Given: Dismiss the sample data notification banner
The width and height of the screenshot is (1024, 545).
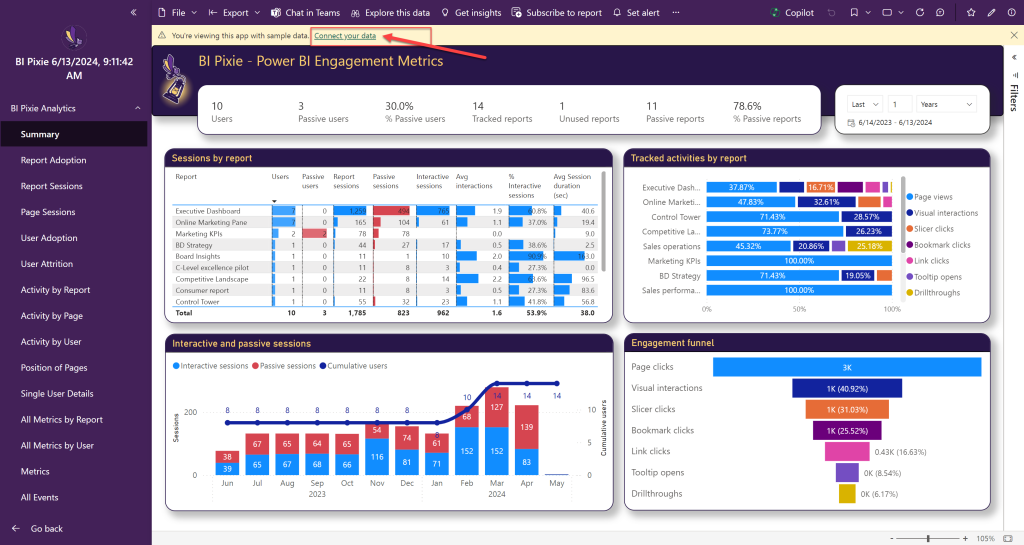Looking at the screenshot, I should 1014,35.
